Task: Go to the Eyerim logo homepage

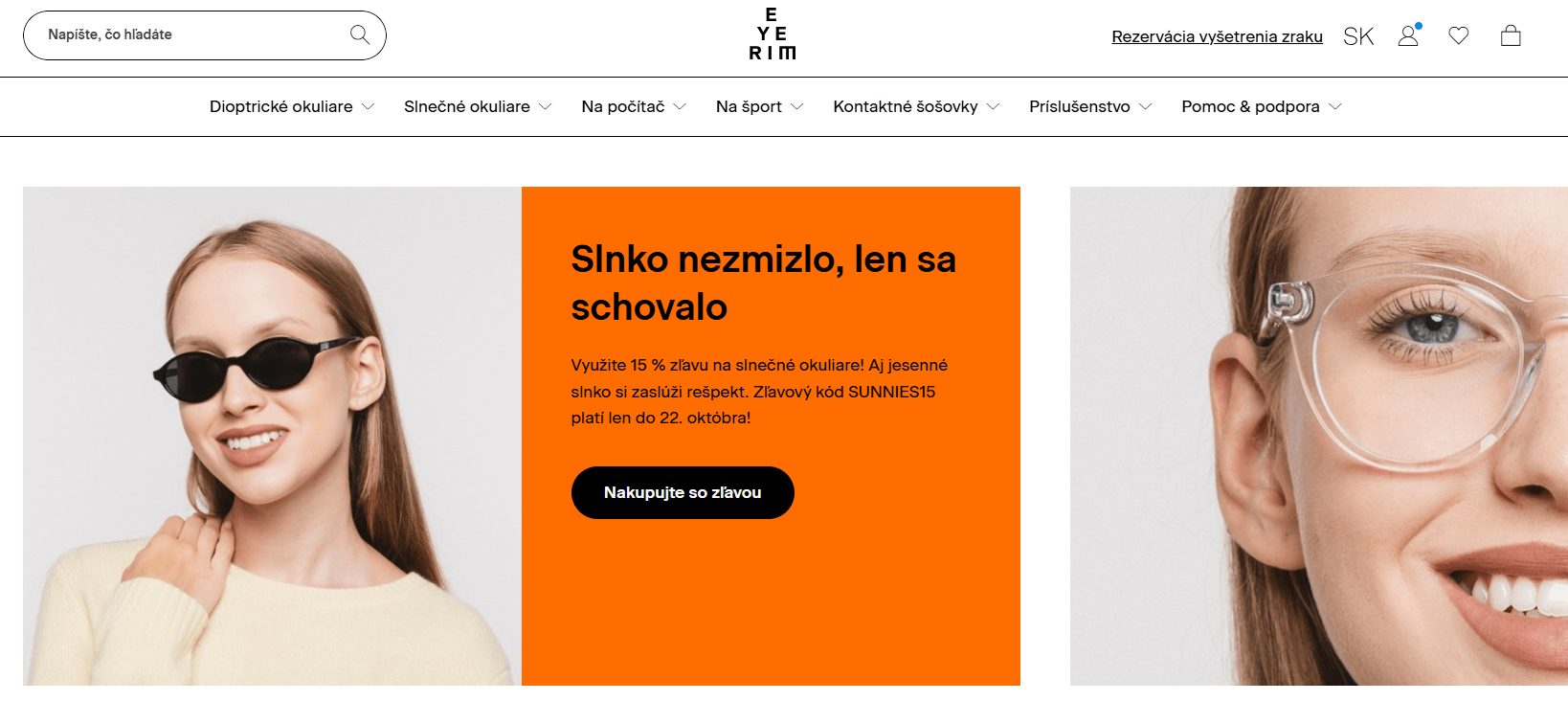Action: coord(772,34)
